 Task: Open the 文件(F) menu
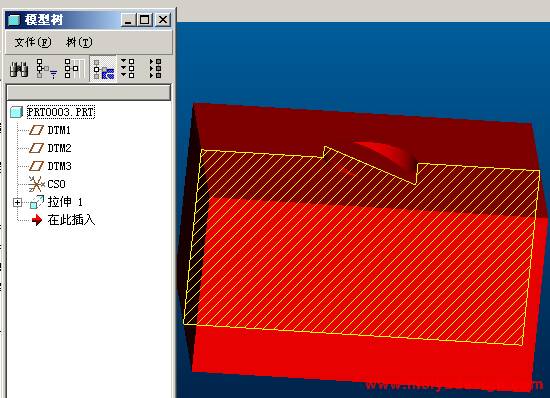(33, 42)
